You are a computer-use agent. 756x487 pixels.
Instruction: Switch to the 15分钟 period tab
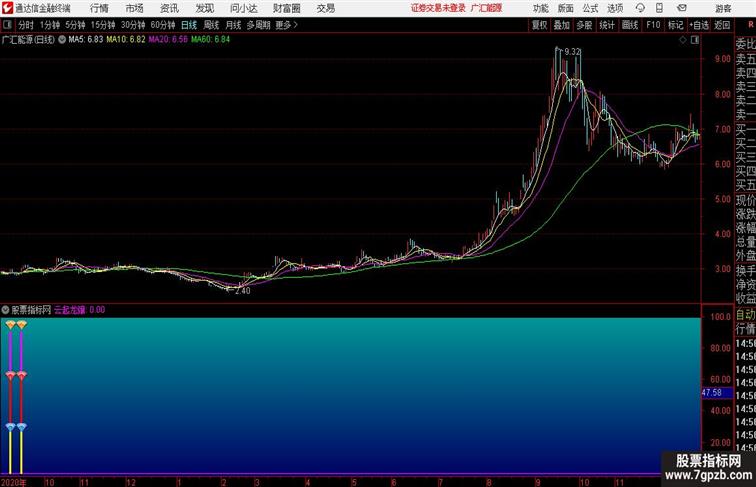(103, 25)
